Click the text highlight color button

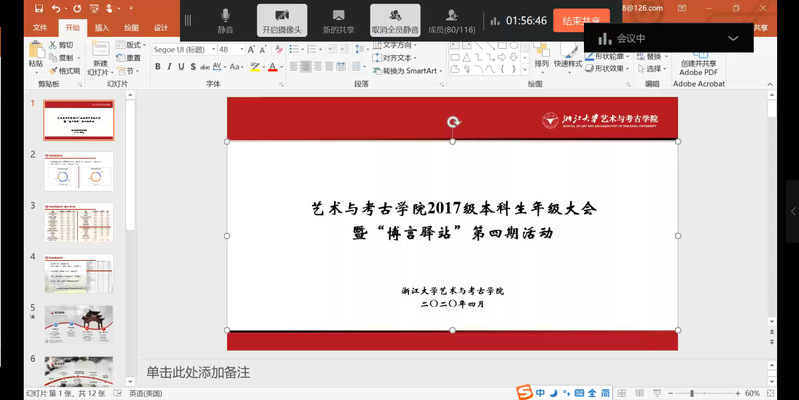pyautogui.click(x=254, y=67)
